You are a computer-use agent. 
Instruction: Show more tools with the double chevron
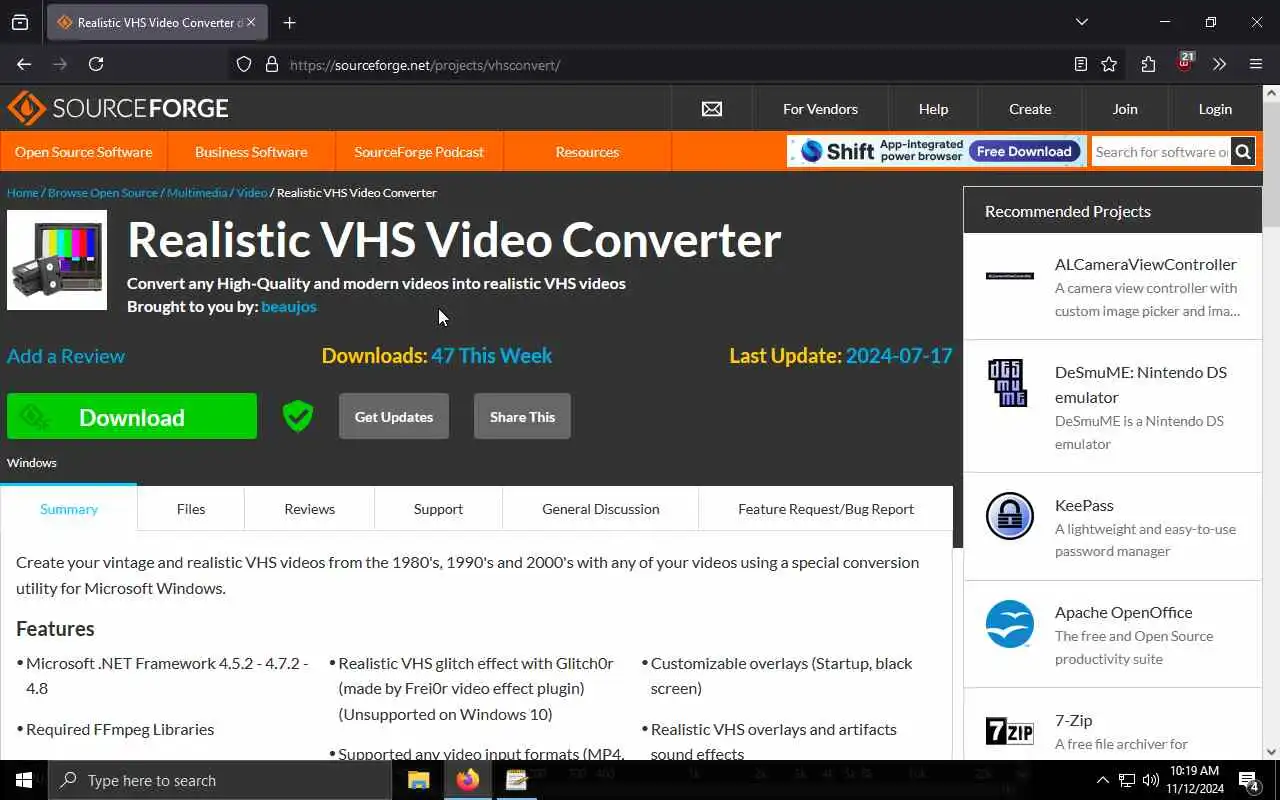1219,64
